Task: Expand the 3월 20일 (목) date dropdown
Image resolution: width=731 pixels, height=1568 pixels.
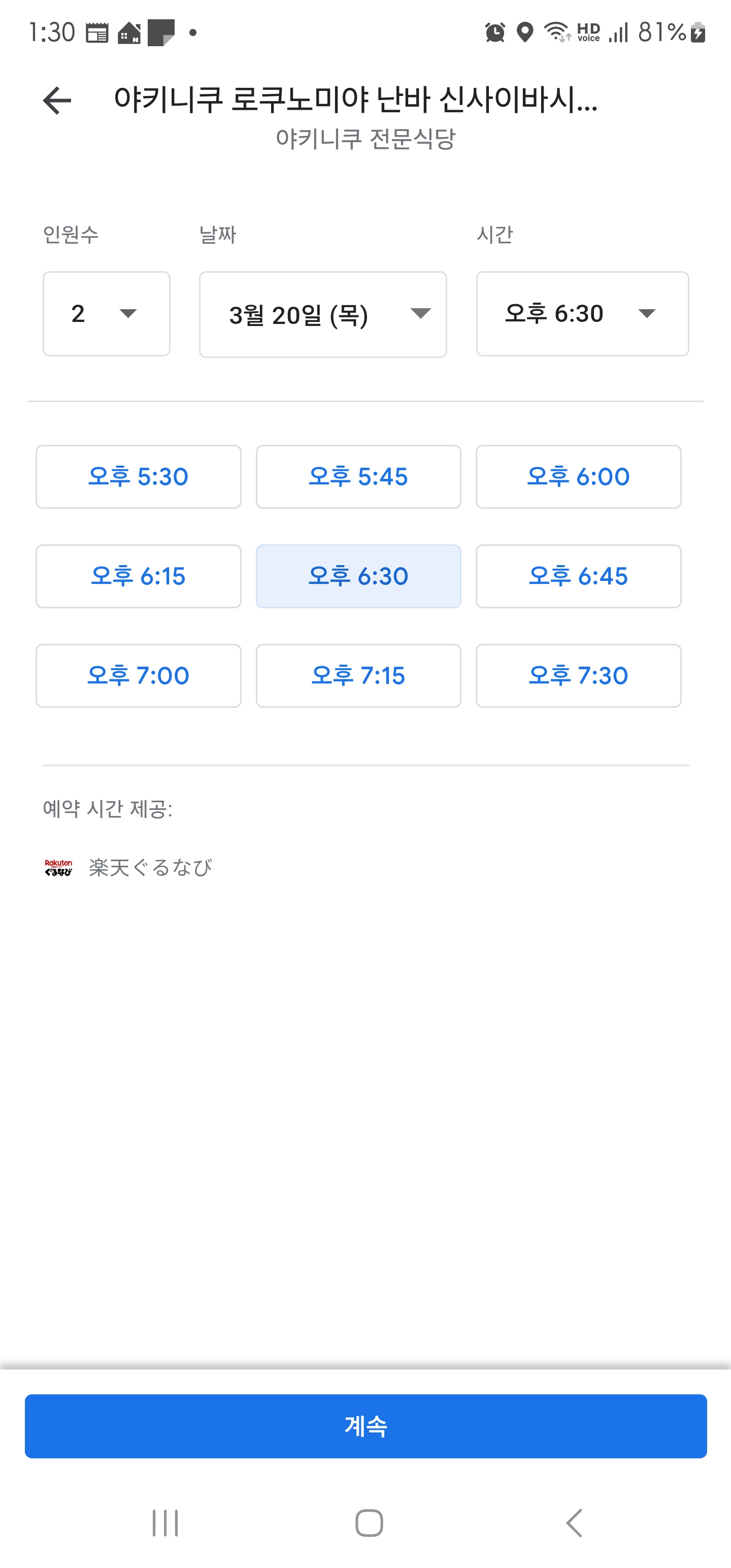Action: pyautogui.click(x=323, y=314)
